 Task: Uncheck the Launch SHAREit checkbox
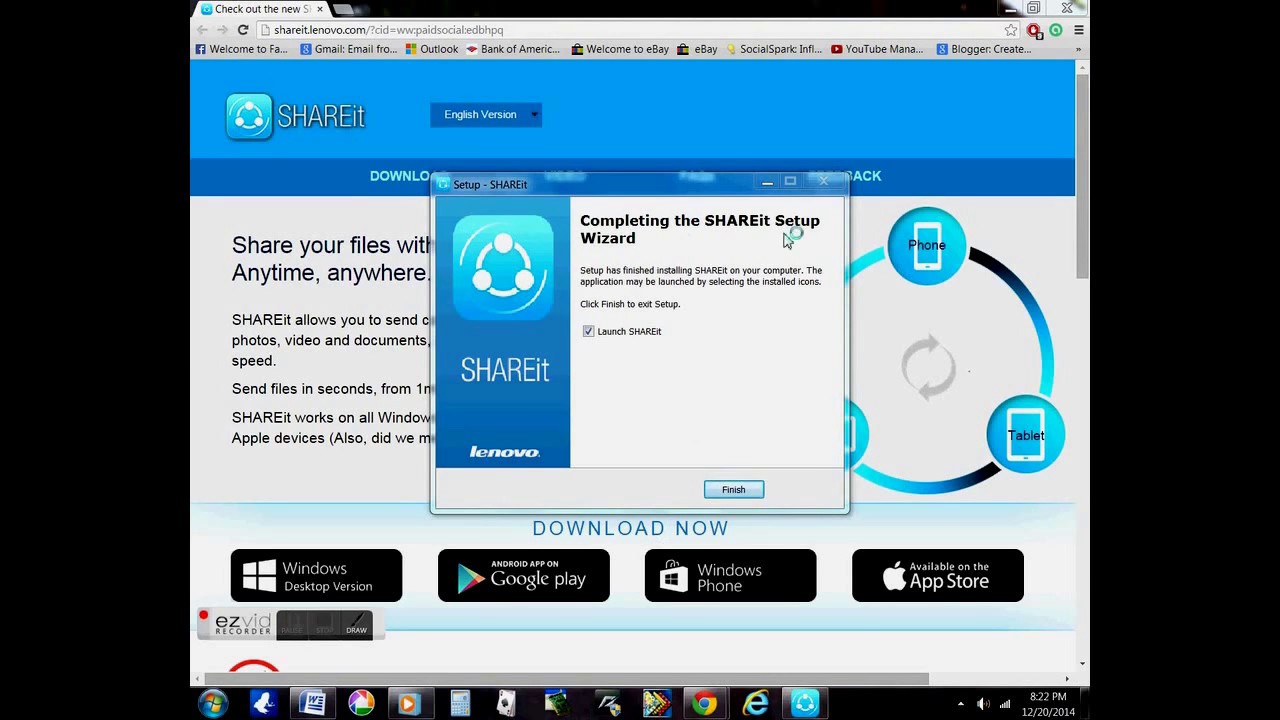tap(588, 331)
